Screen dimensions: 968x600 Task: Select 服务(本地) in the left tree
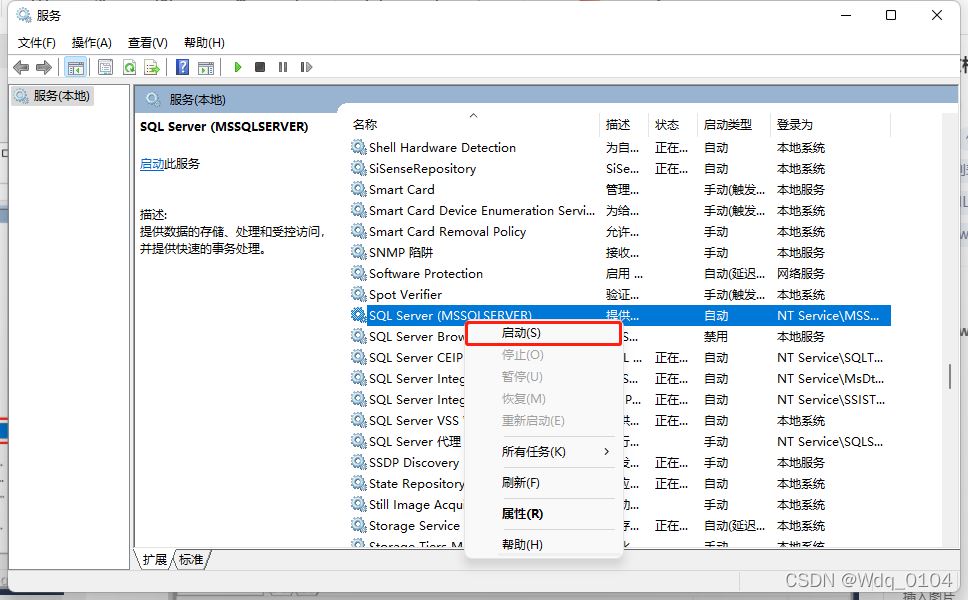[60, 96]
